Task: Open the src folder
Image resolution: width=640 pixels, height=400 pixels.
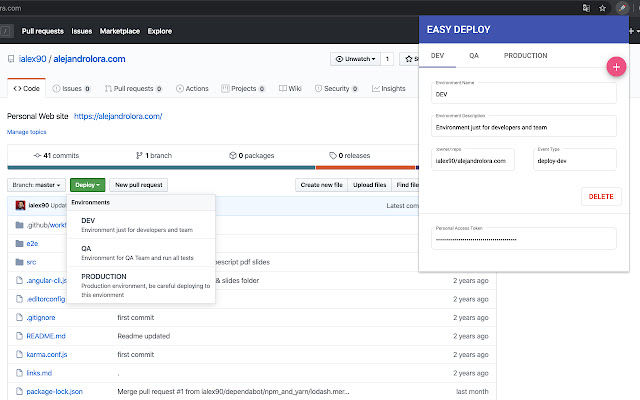Action: [x=31, y=262]
